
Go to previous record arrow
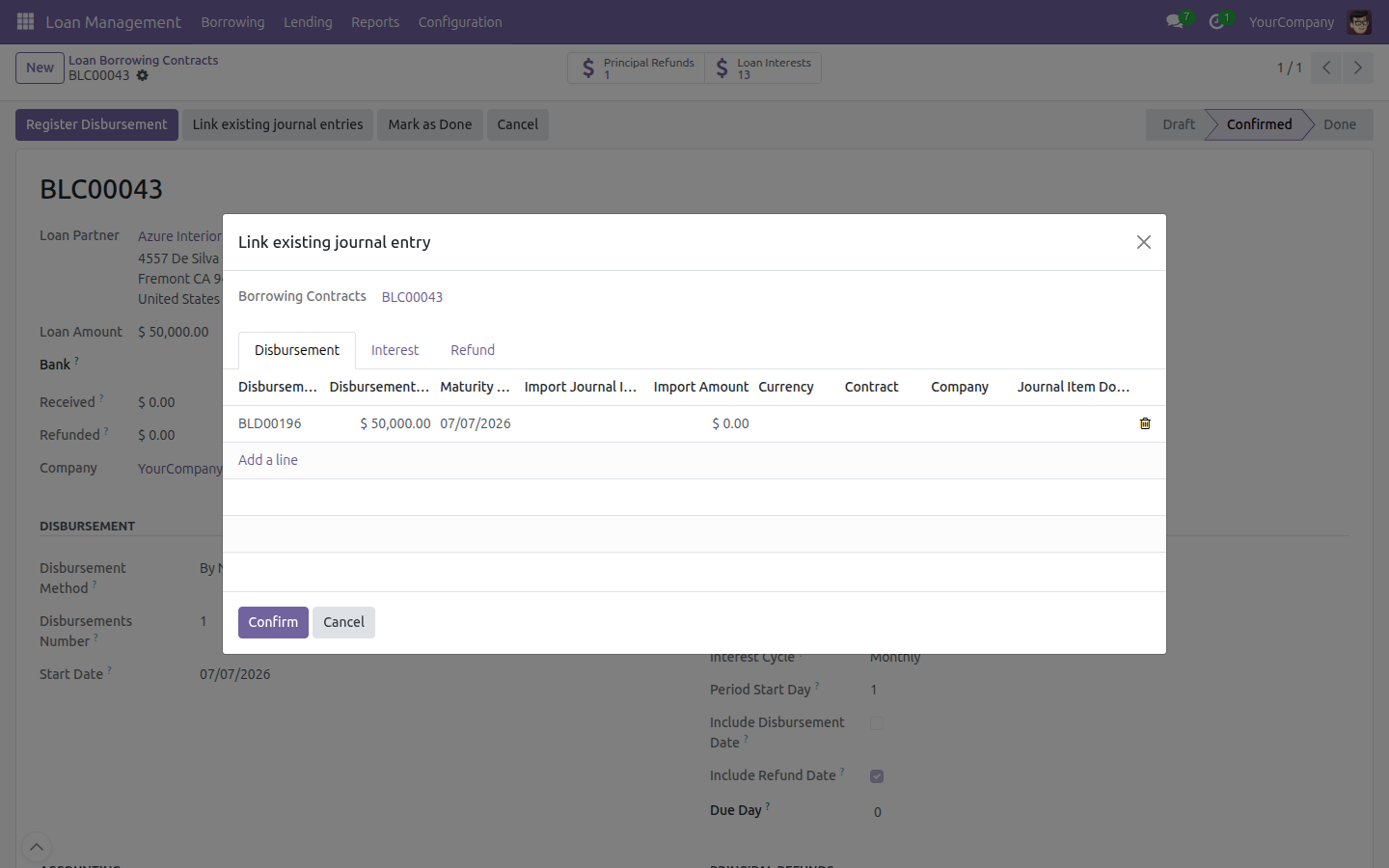pos(1326,68)
